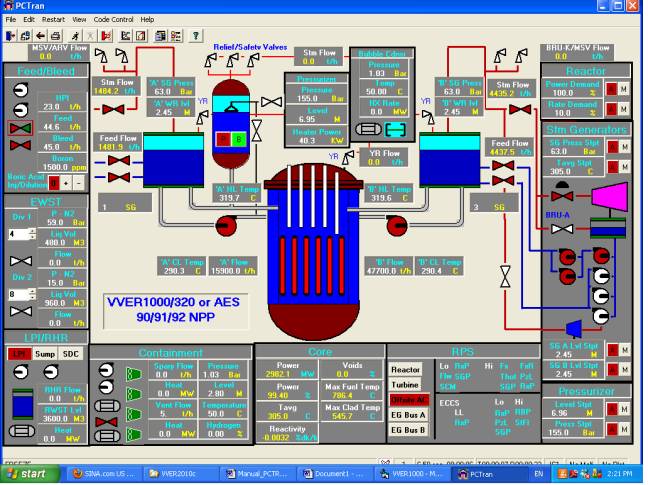Click the EWST Div 1 white valve
The image size is (648, 485).
pos(21,261)
